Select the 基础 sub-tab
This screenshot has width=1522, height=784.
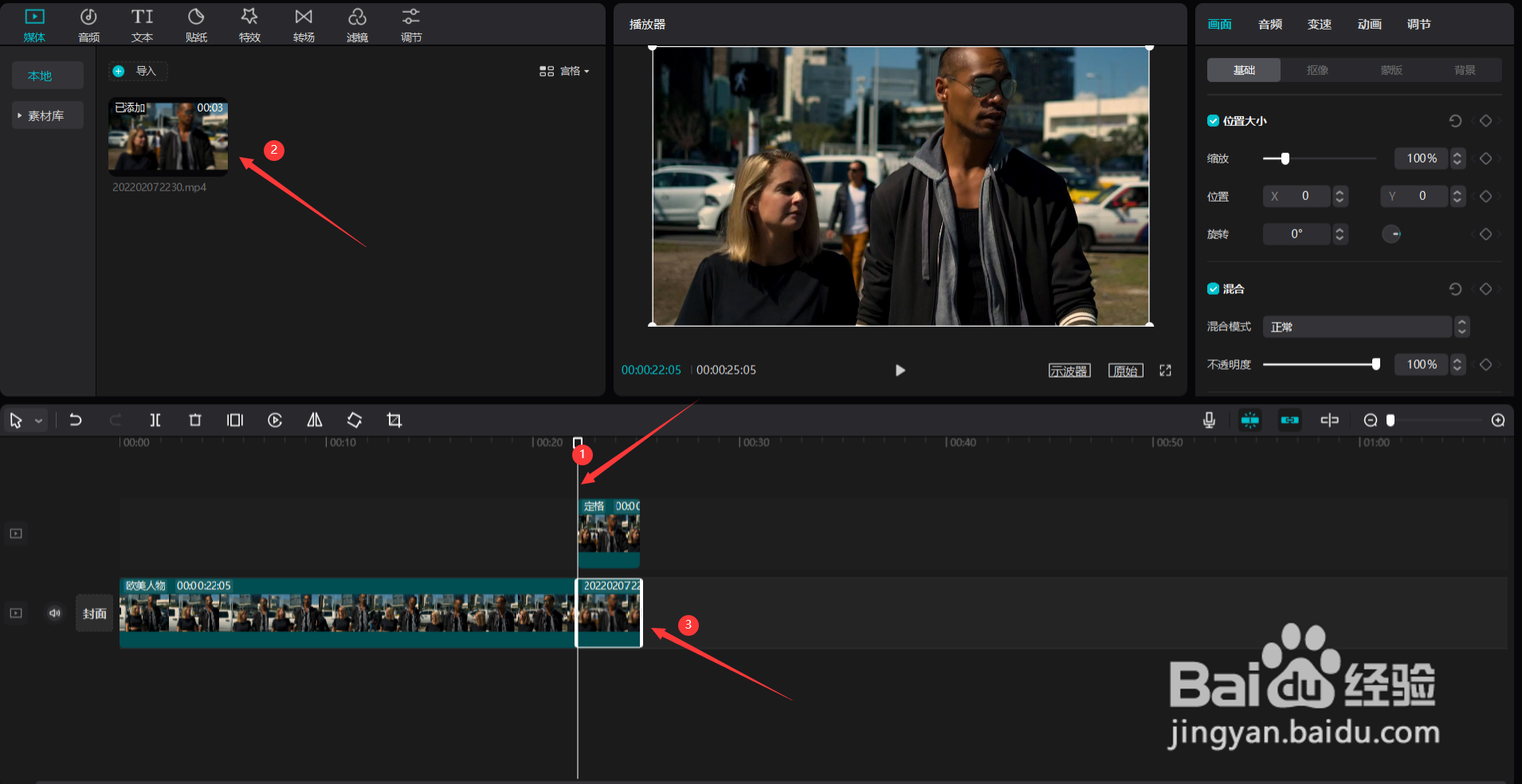(1244, 70)
